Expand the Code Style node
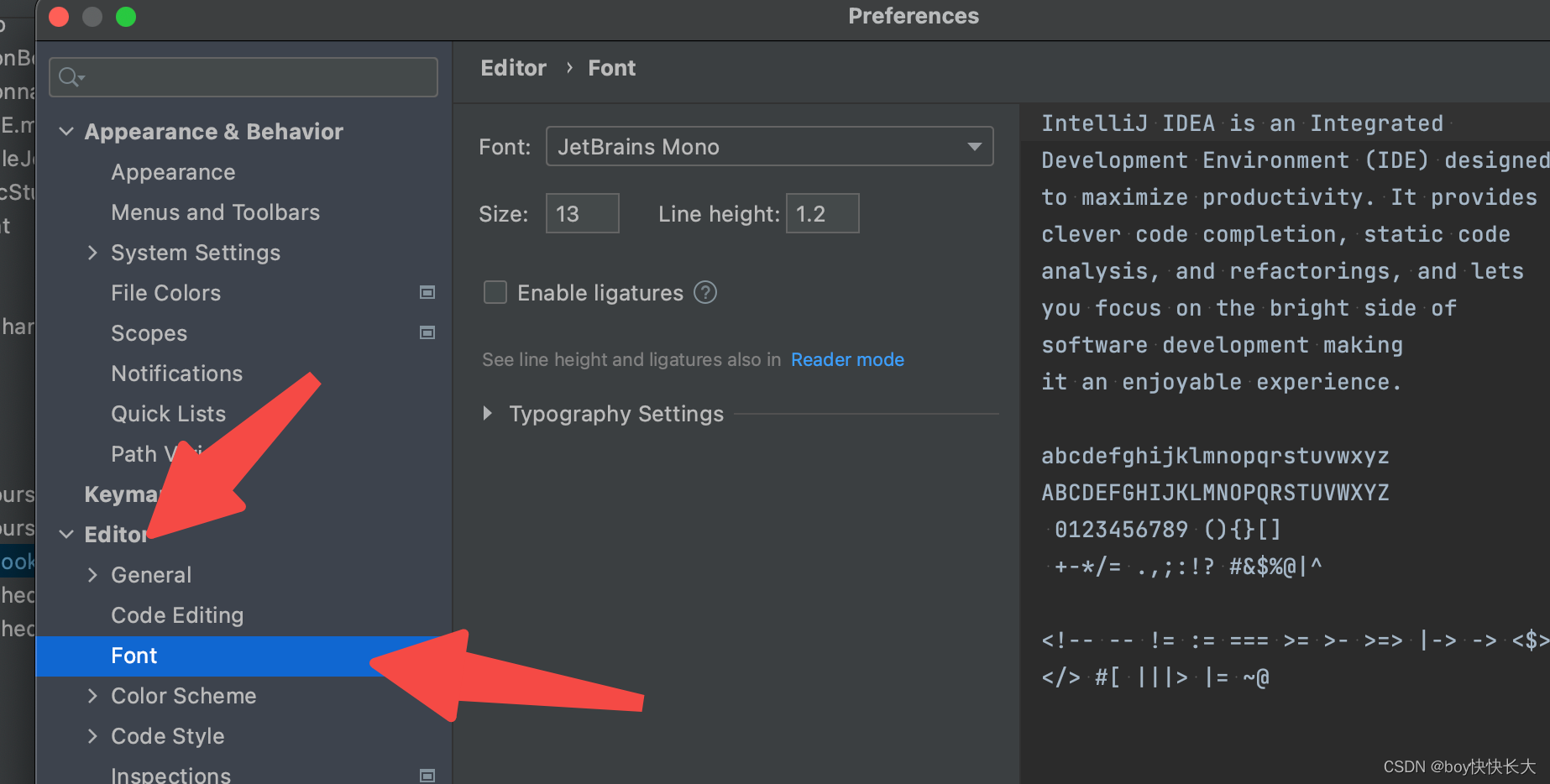This screenshot has width=1550, height=784. coord(92,736)
